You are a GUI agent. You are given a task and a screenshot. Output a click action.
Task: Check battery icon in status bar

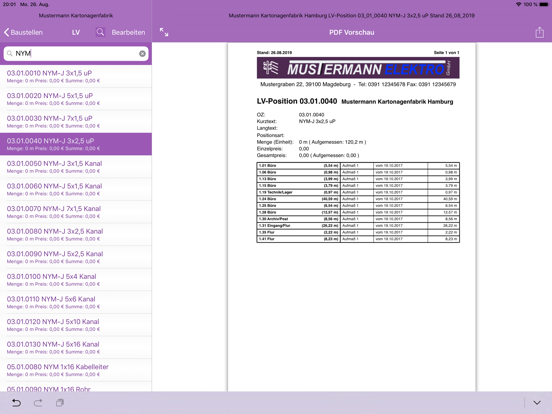coord(544,4)
